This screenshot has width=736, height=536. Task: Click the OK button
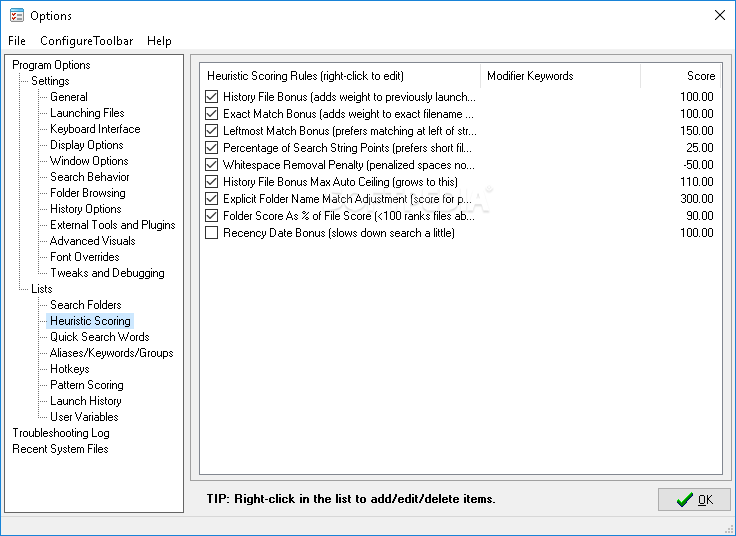click(x=694, y=499)
